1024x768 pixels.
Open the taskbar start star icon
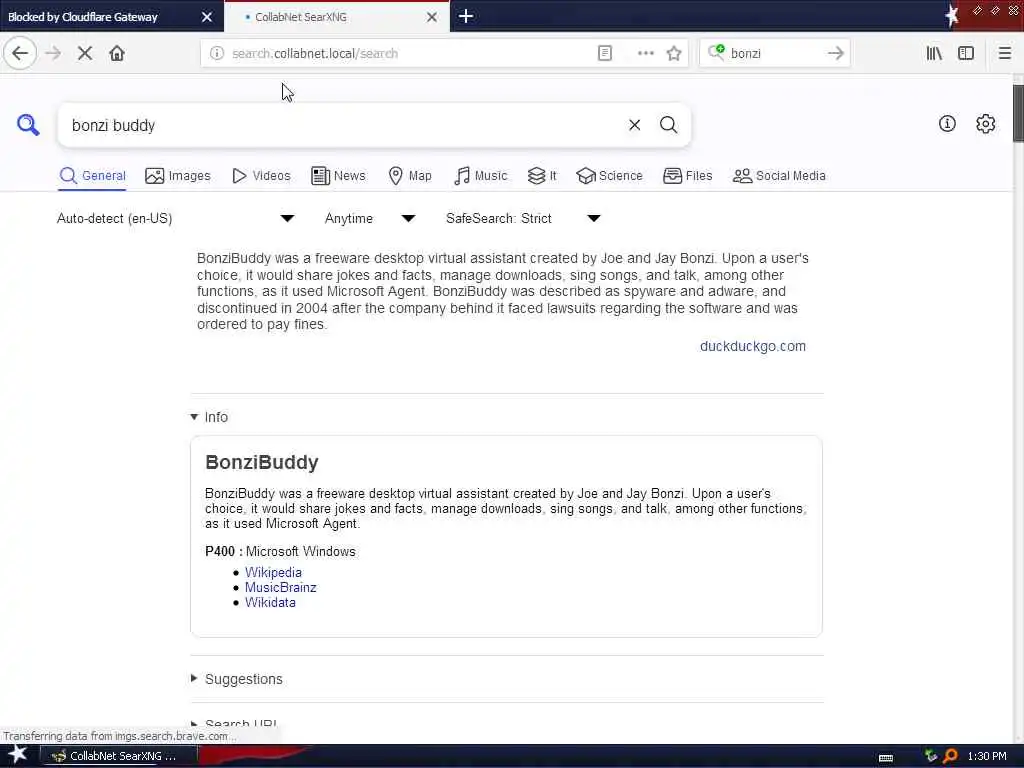tap(18, 754)
